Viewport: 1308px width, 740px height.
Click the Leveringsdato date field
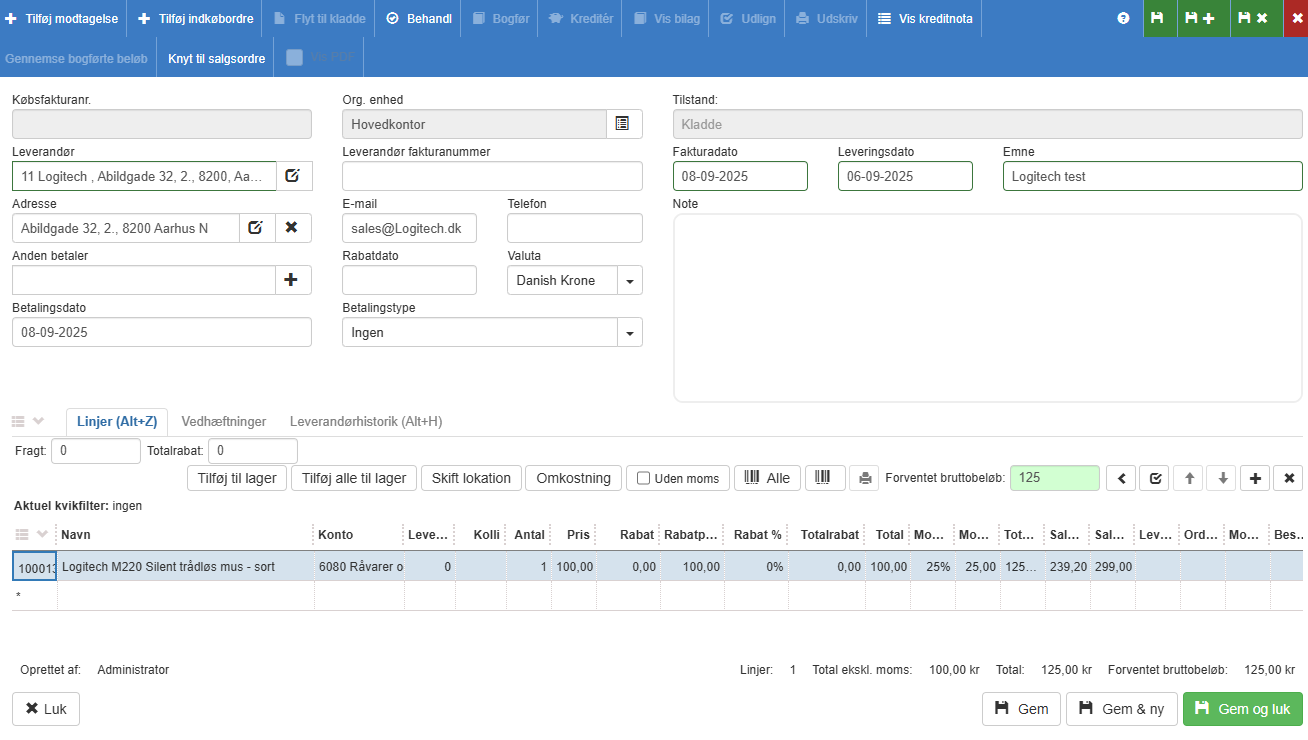tap(905, 176)
